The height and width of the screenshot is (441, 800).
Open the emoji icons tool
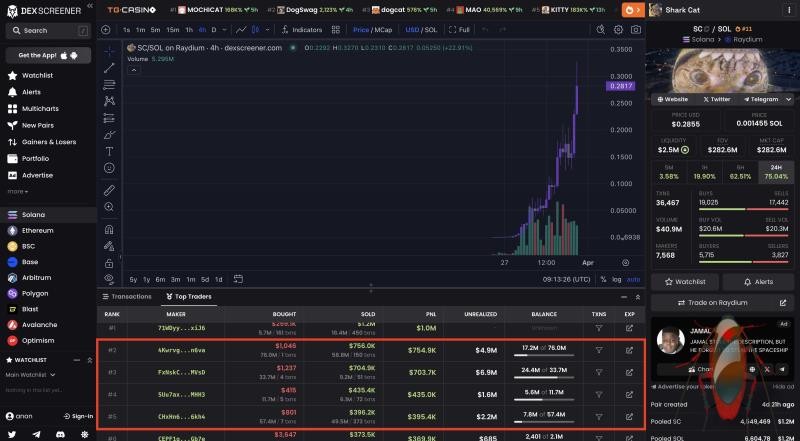click(x=109, y=168)
